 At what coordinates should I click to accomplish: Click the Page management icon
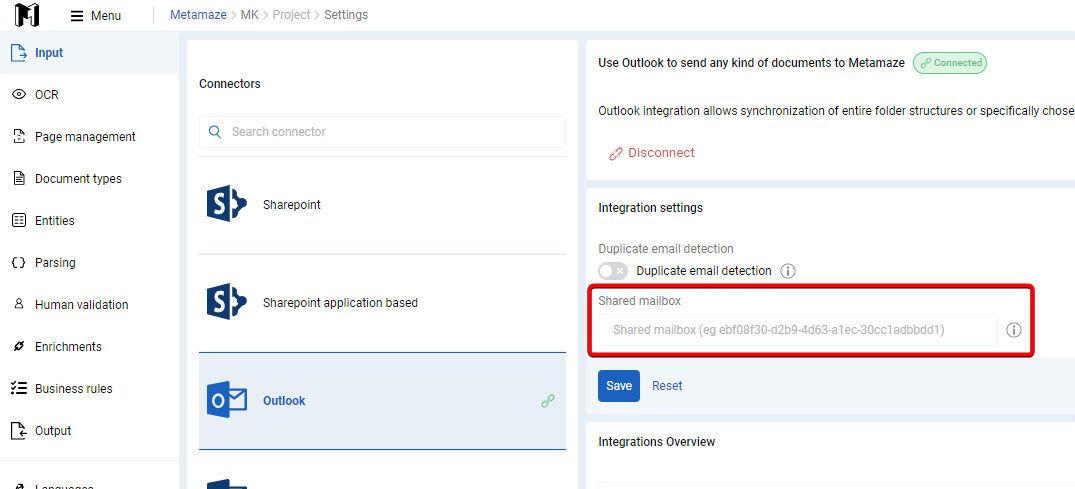coord(19,136)
